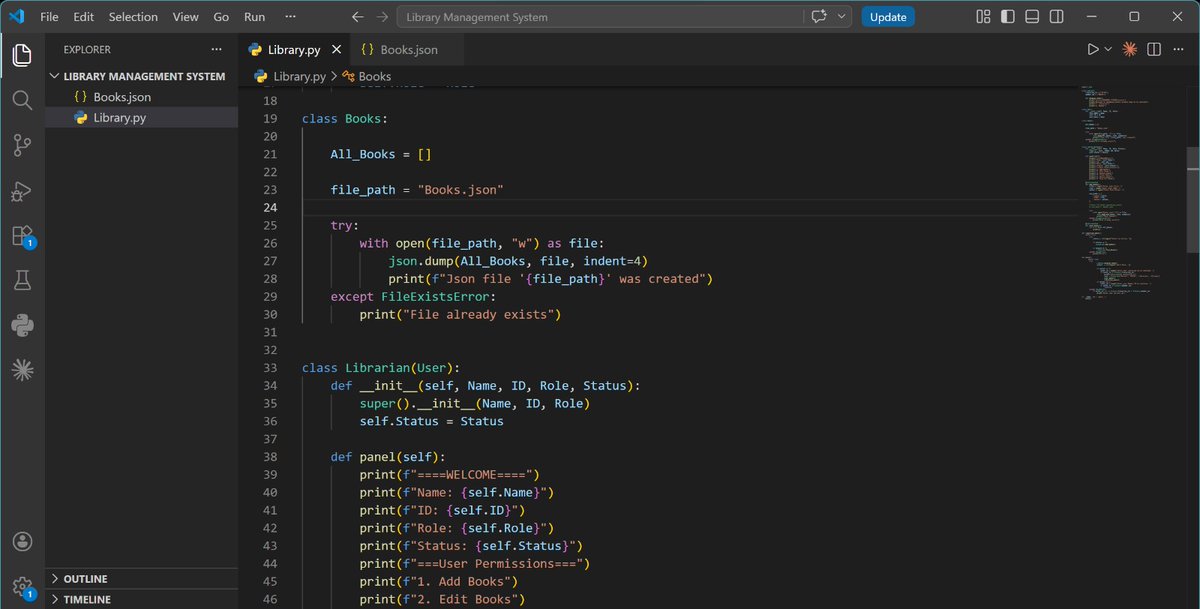
Task: Run the Python file
Action: (x=1093, y=49)
